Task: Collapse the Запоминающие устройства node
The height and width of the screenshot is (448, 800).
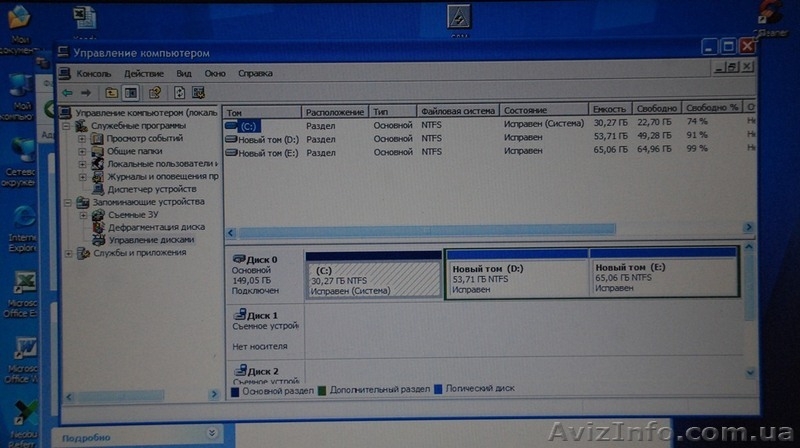Action: [x=67, y=202]
